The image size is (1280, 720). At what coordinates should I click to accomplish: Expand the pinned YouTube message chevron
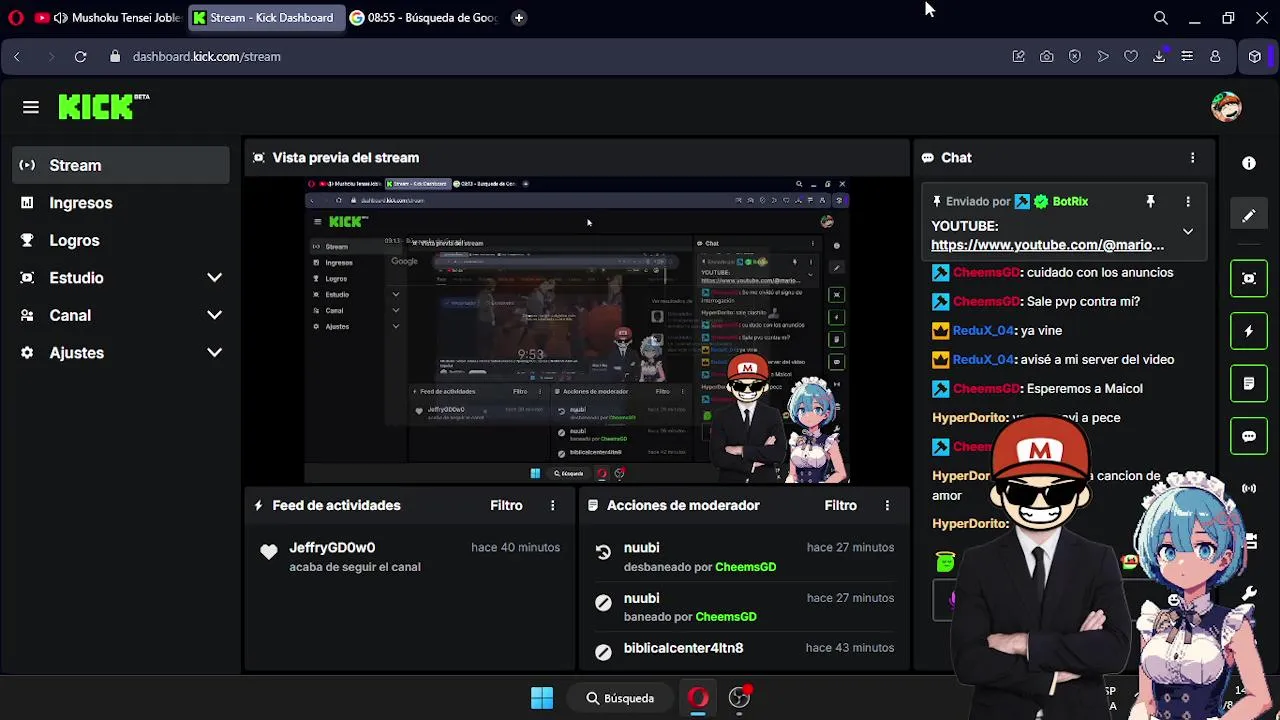1188,231
